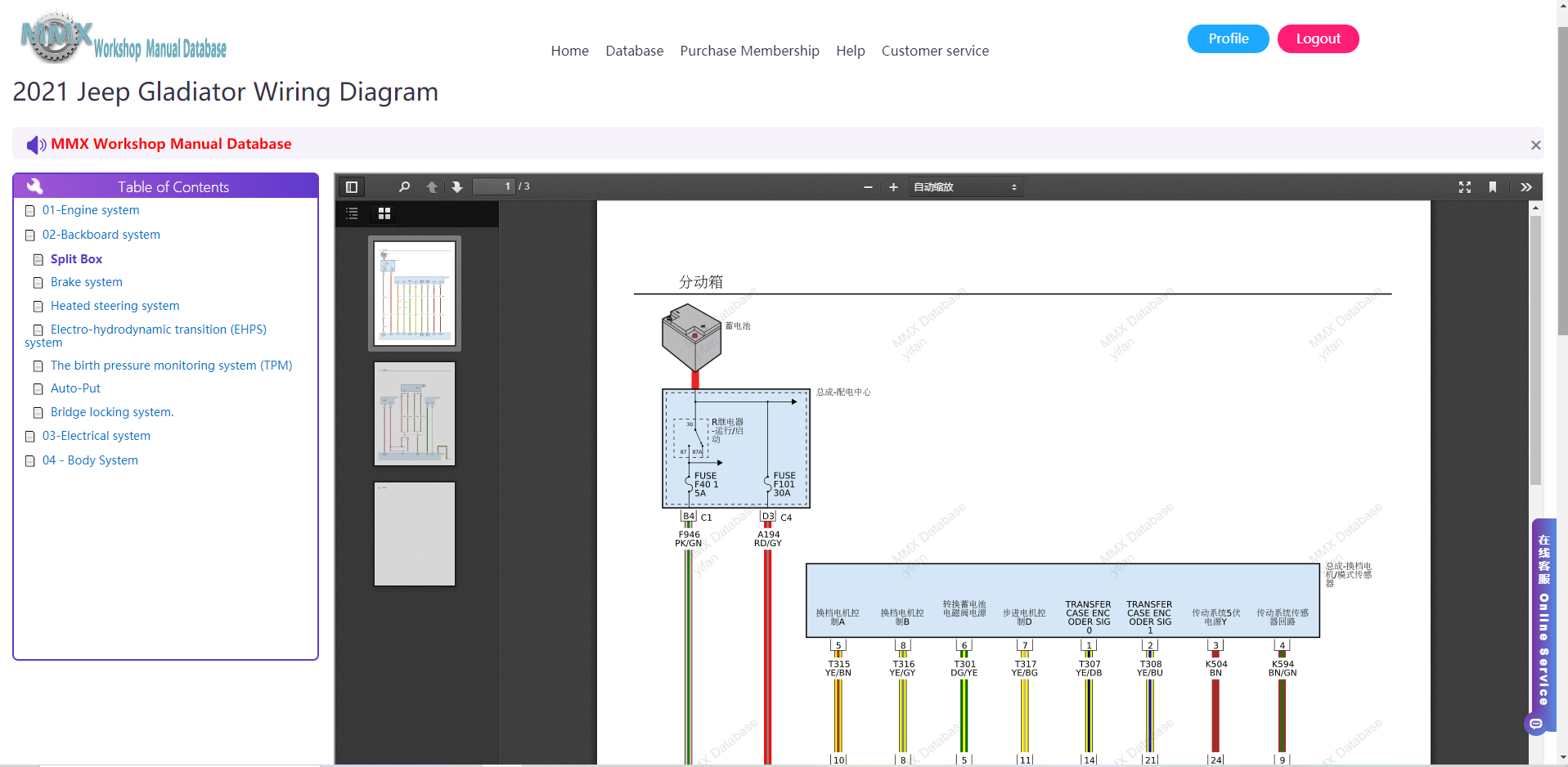Click the PDF bookmark icon
1568x767 pixels.
(x=1493, y=187)
